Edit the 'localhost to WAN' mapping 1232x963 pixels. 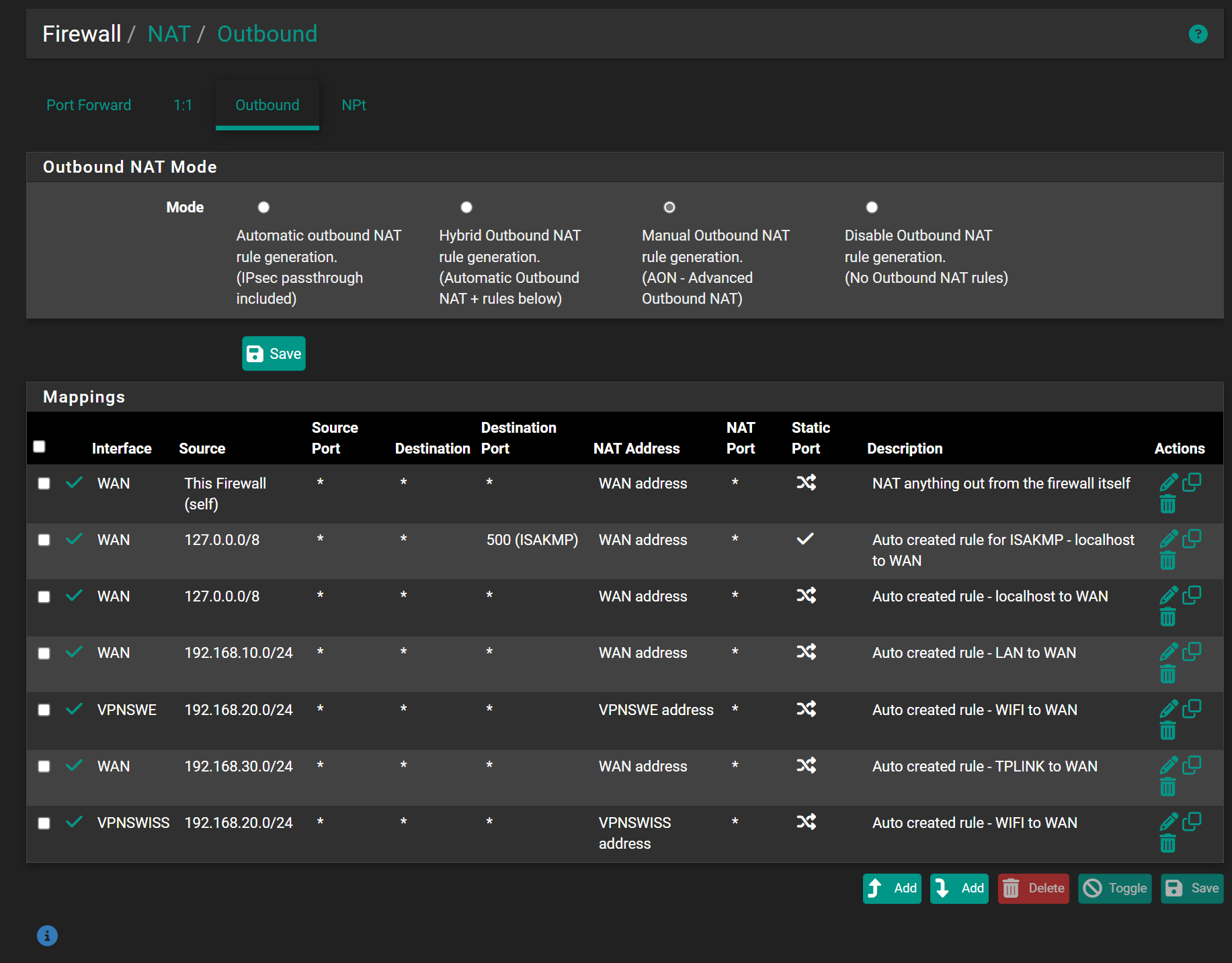(1168, 595)
